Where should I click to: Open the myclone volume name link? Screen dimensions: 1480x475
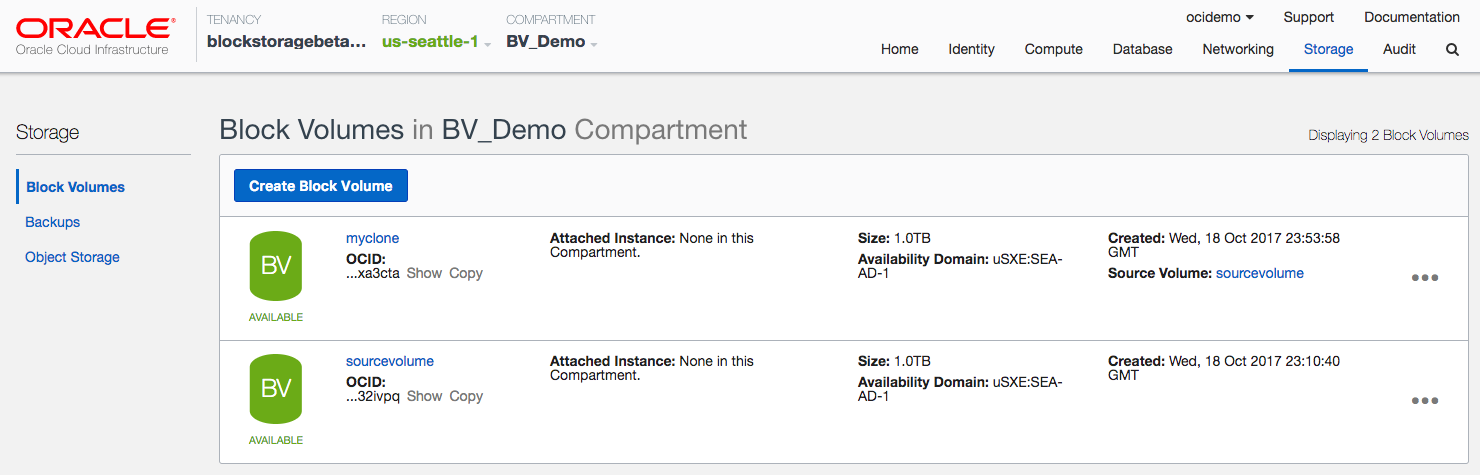pos(372,238)
